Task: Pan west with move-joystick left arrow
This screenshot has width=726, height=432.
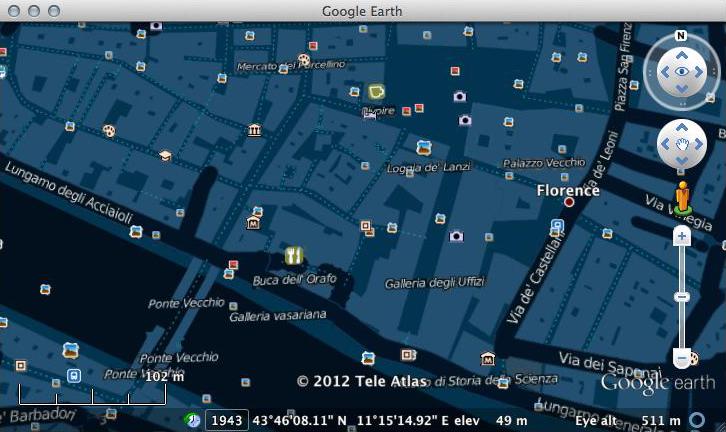Action: tap(665, 144)
